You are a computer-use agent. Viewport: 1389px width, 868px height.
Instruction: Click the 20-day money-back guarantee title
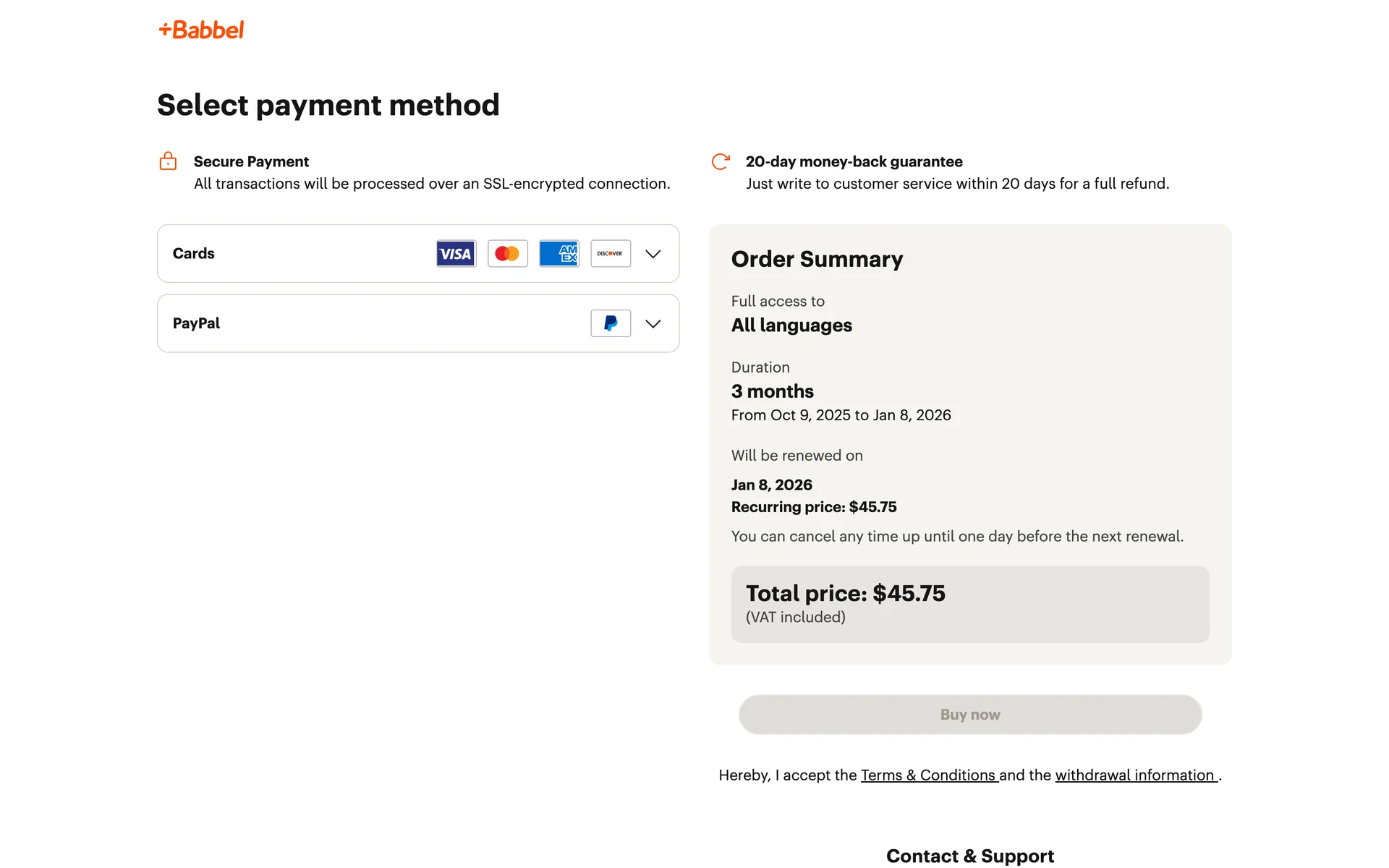[x=854, y=161]
